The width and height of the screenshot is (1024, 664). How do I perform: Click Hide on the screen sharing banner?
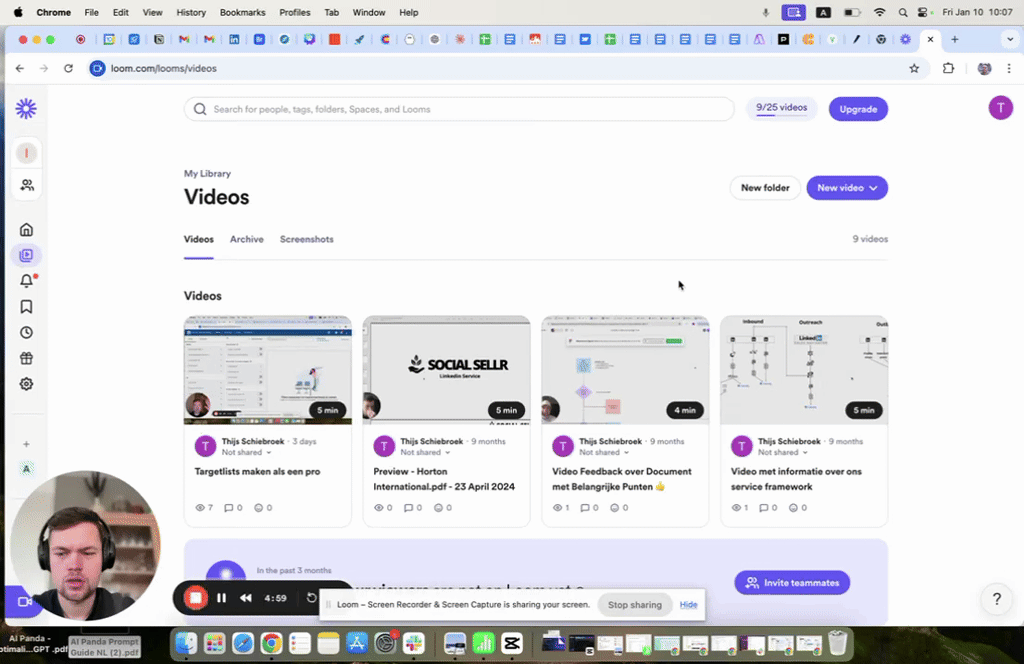pyautogui.click(x=688, y=604)
